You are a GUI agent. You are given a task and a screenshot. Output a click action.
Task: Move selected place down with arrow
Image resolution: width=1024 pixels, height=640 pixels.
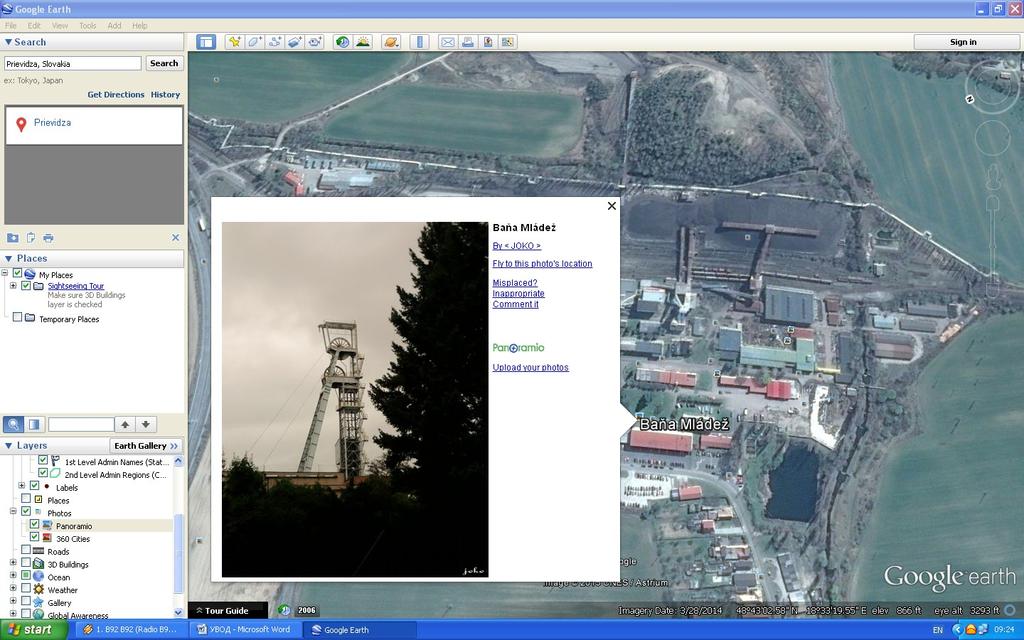(146, 424)
